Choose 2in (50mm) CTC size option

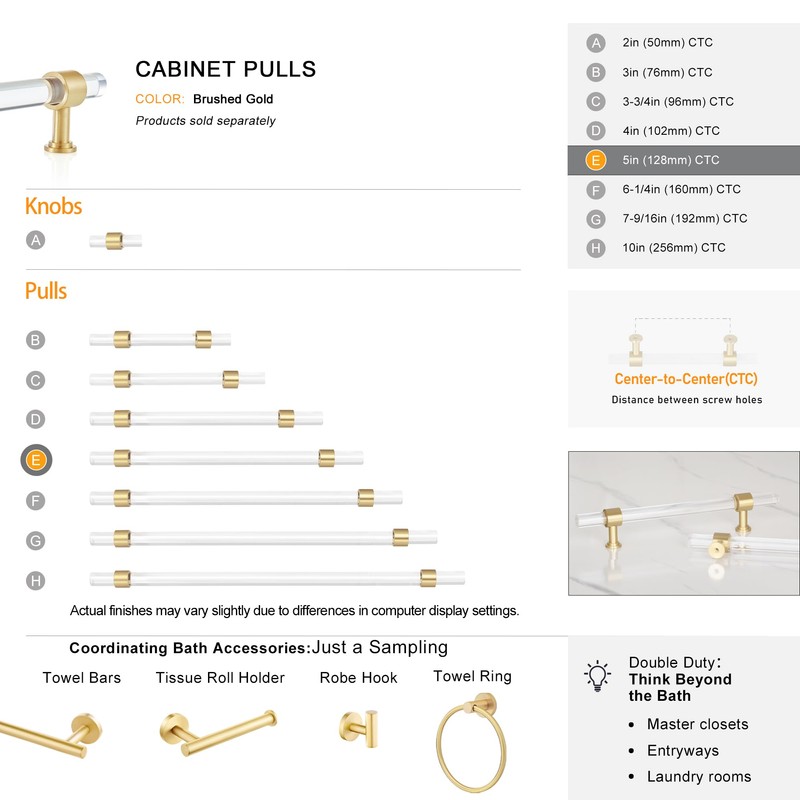[x=667, y=43]
